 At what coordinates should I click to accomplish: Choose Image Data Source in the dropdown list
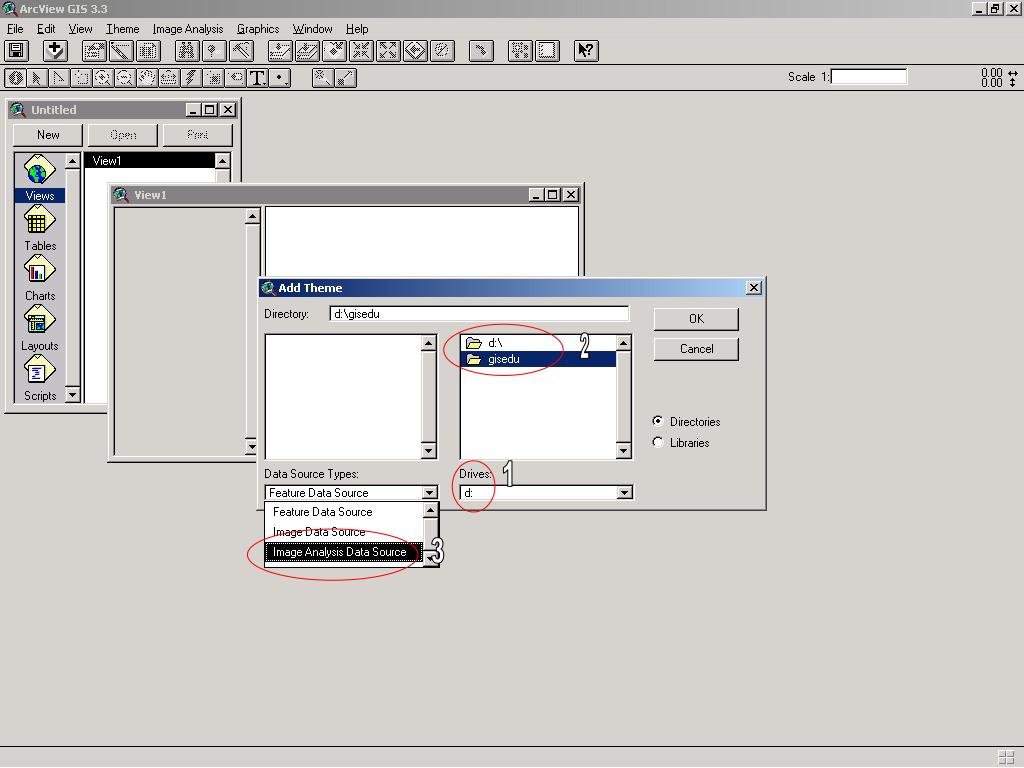(344, 532)
